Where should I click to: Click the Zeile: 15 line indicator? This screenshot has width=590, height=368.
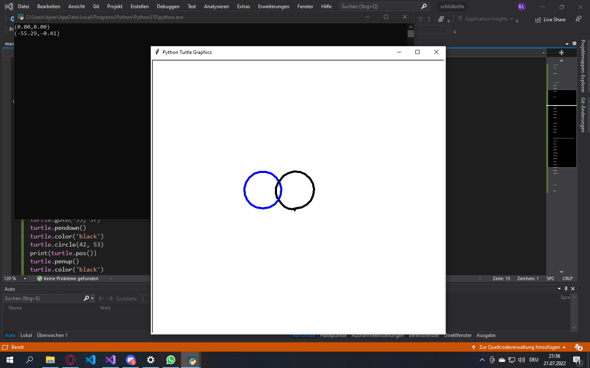pyautogui.click(x=501, y=278)
